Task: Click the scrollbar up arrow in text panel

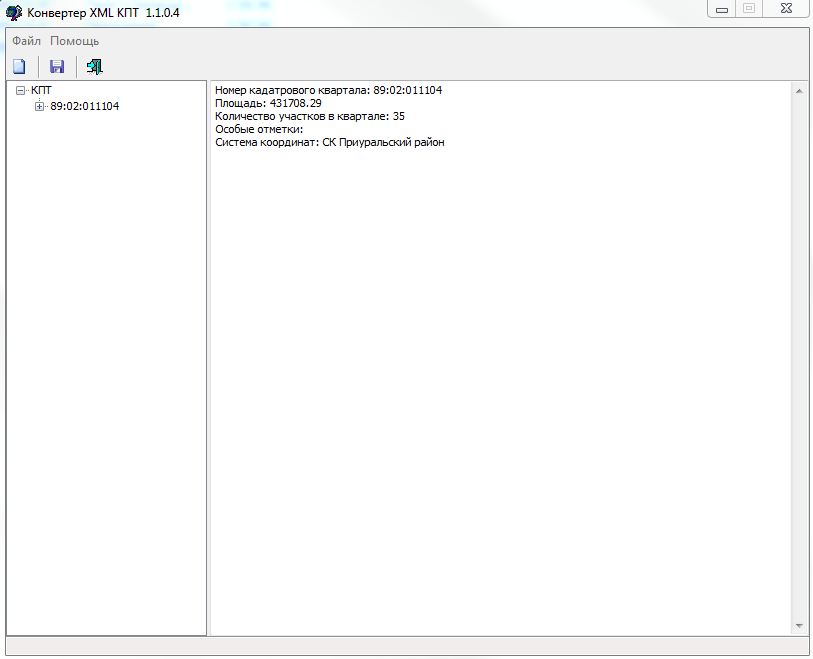Action: (799, 92)
